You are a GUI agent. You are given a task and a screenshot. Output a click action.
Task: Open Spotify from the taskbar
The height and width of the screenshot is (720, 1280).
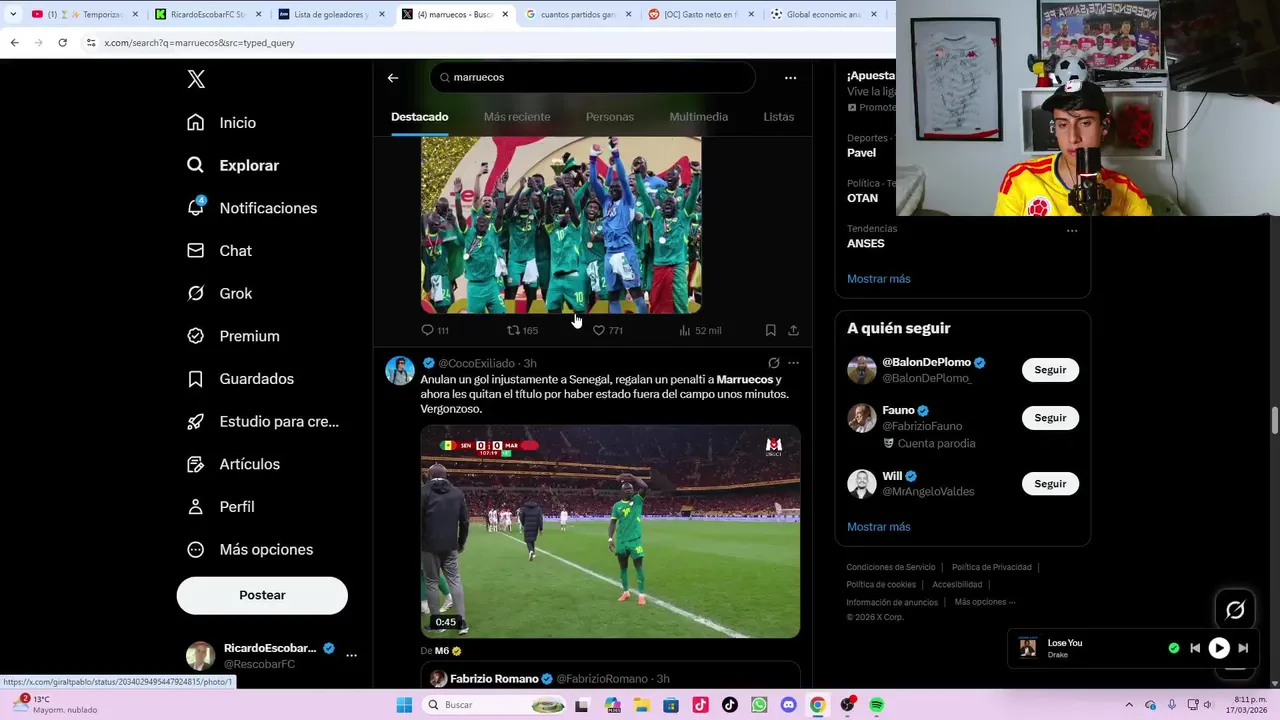pos(876,705)
